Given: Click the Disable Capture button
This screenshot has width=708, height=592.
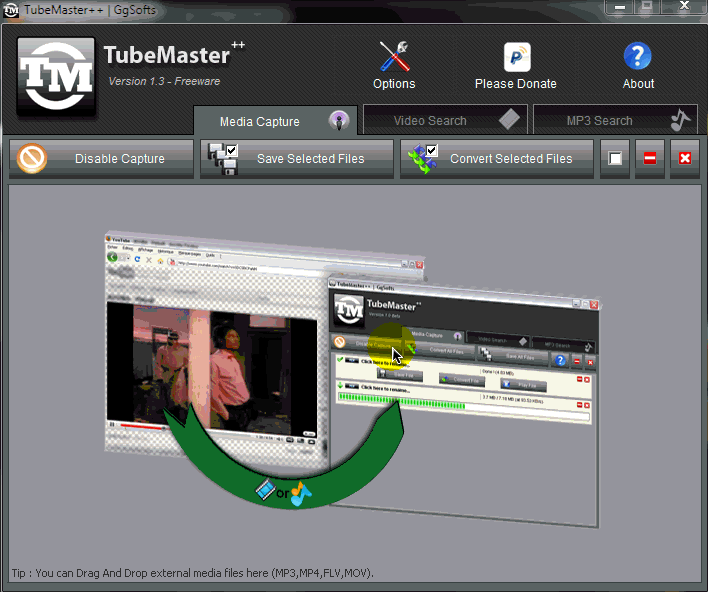Looking at the screenshot, I should tap(102, 158).
